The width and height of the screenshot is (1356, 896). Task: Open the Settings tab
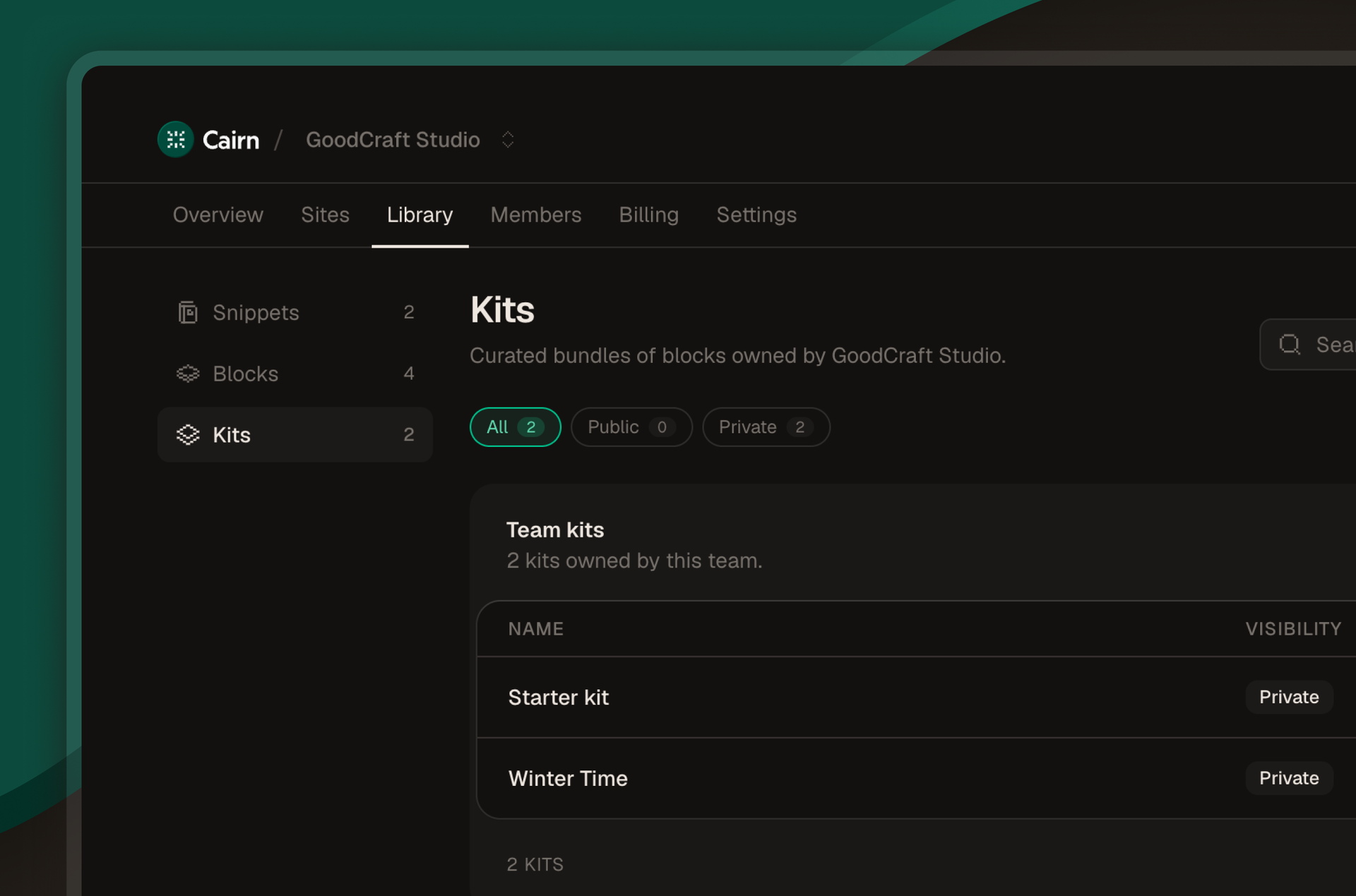coord(756,215)
